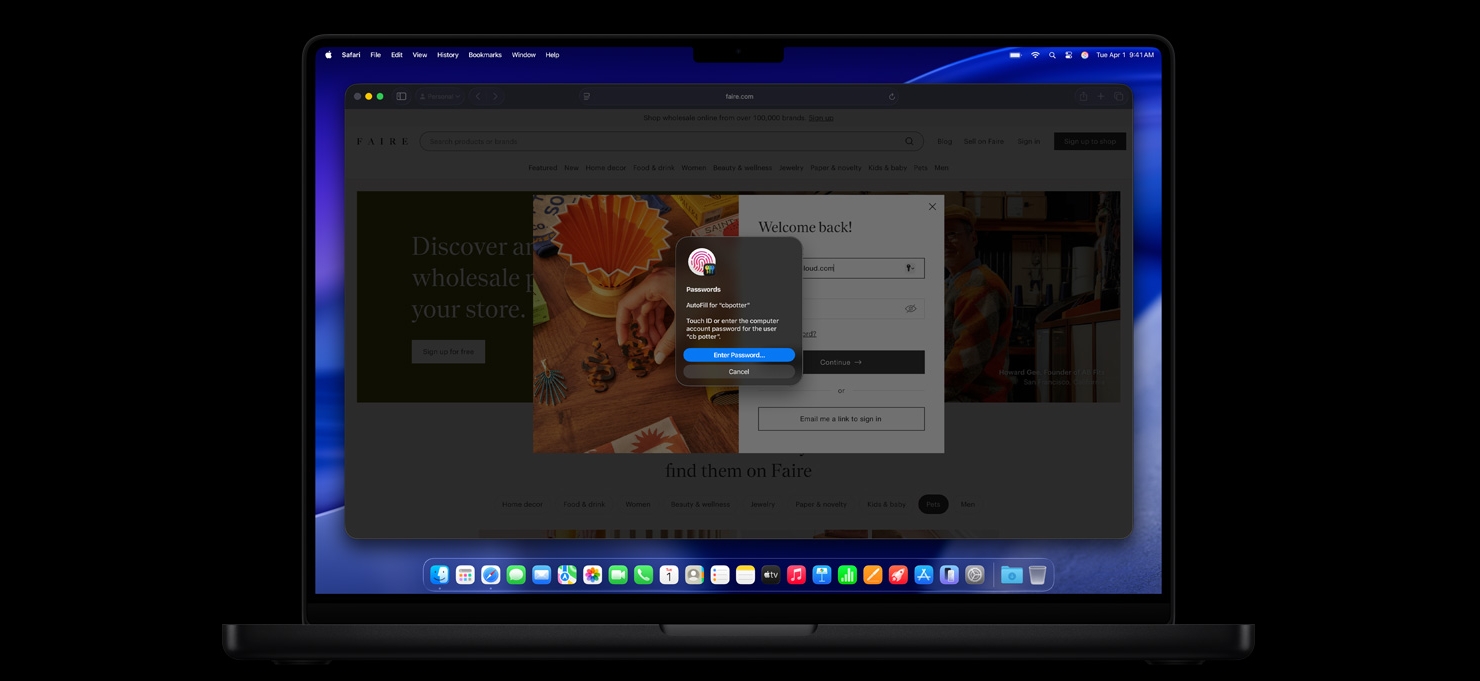1480x681 pixels.
Task: Select the Kids & baby category pill
Action: [x=887, y=504]
